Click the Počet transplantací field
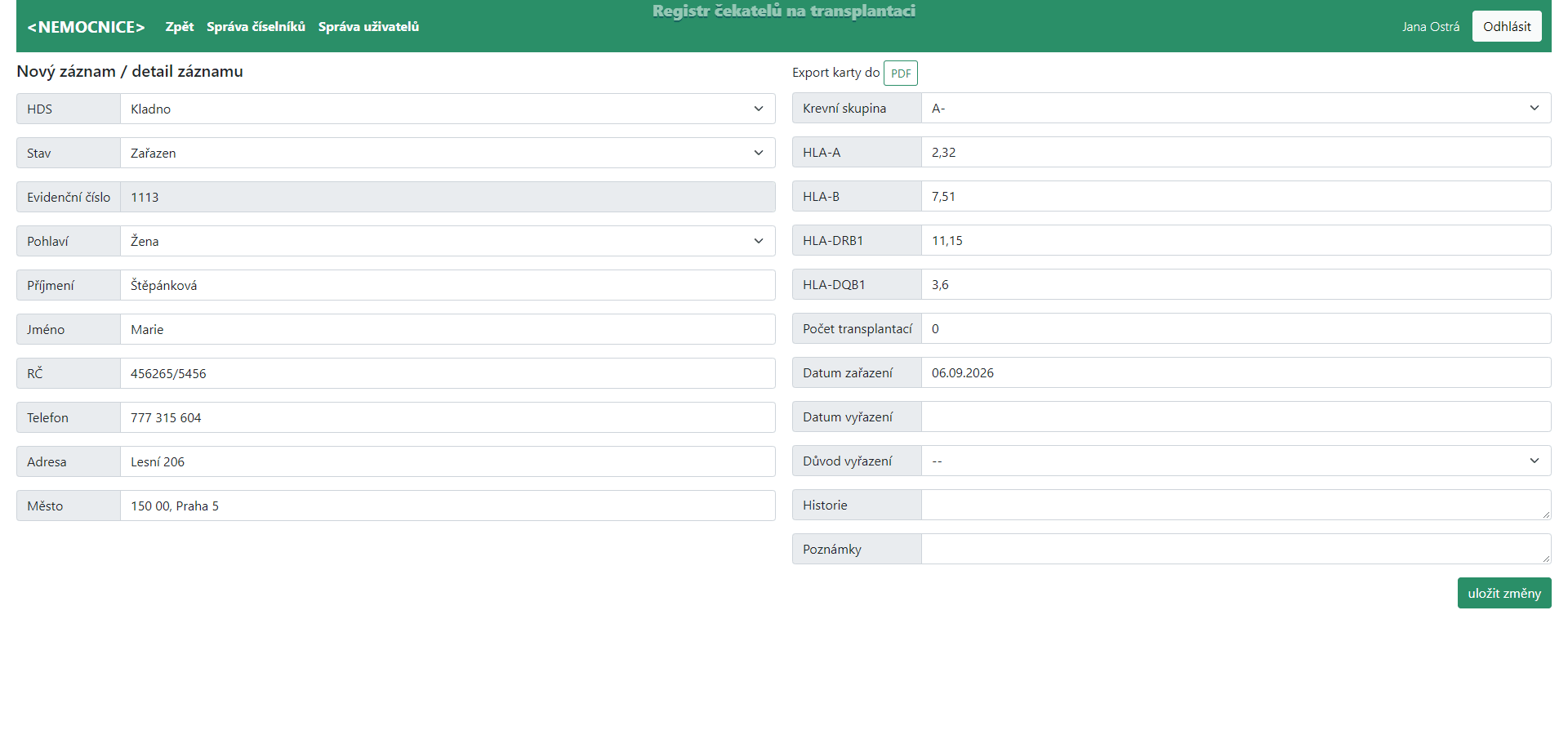1568x744 pixels. tap(1236, 328)
